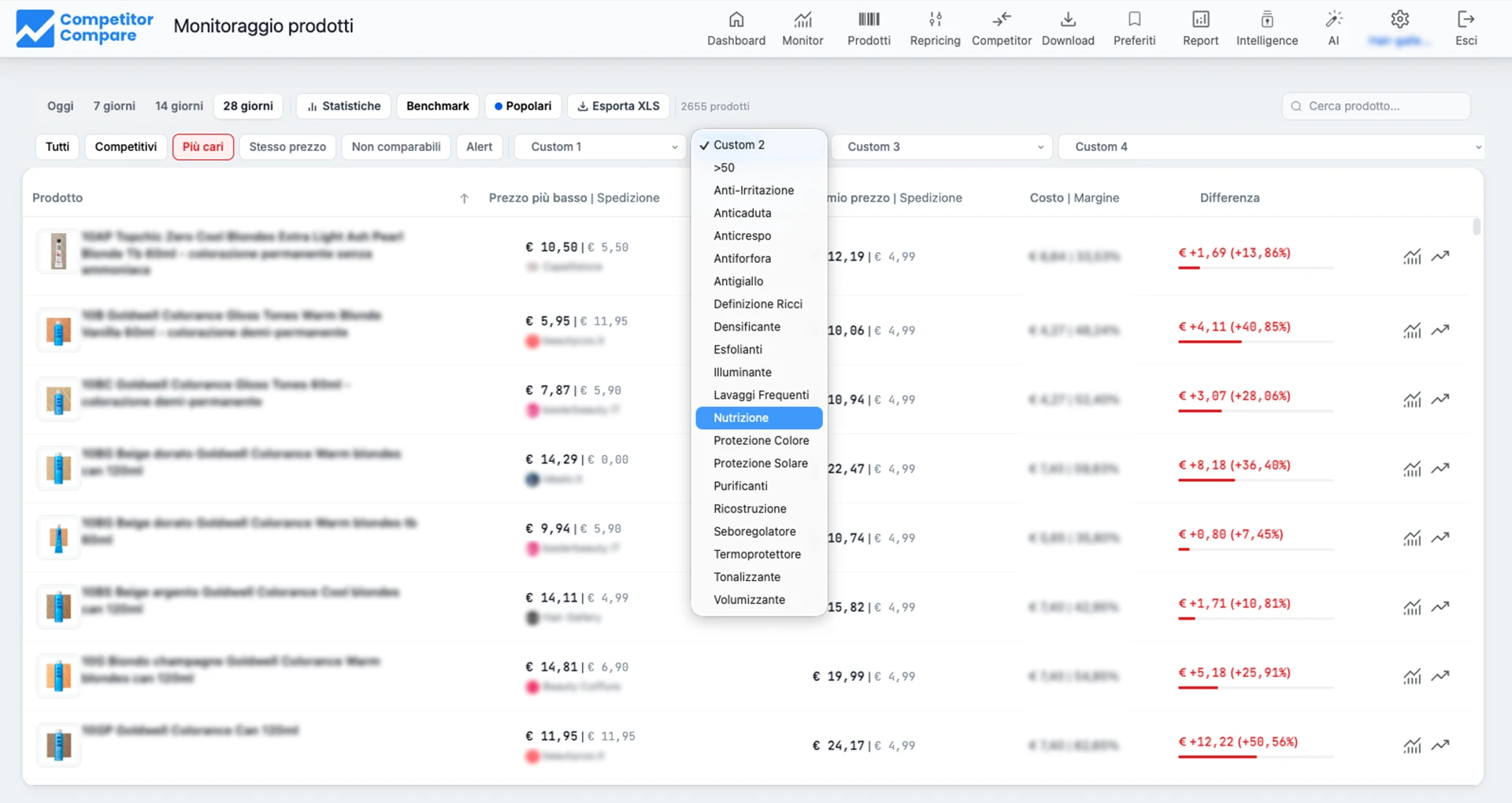Open the Custom 3 dropdown

point(942,147)
